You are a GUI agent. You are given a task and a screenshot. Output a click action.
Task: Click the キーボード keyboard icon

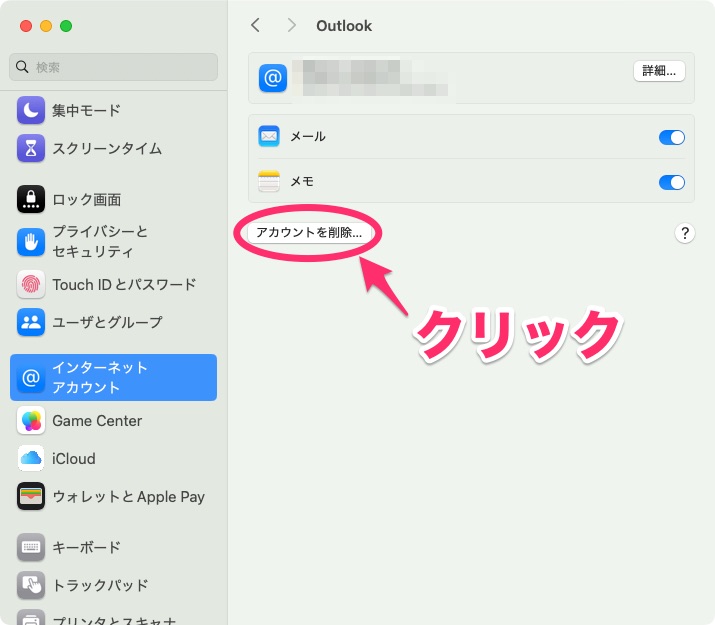[x=31, y=547]
